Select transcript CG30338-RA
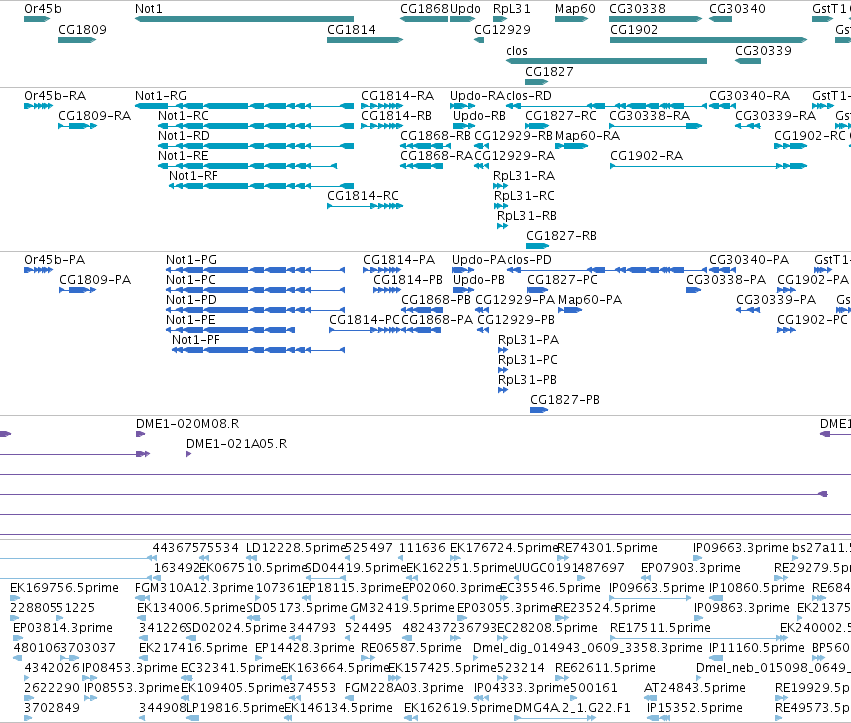 (650, 116)
